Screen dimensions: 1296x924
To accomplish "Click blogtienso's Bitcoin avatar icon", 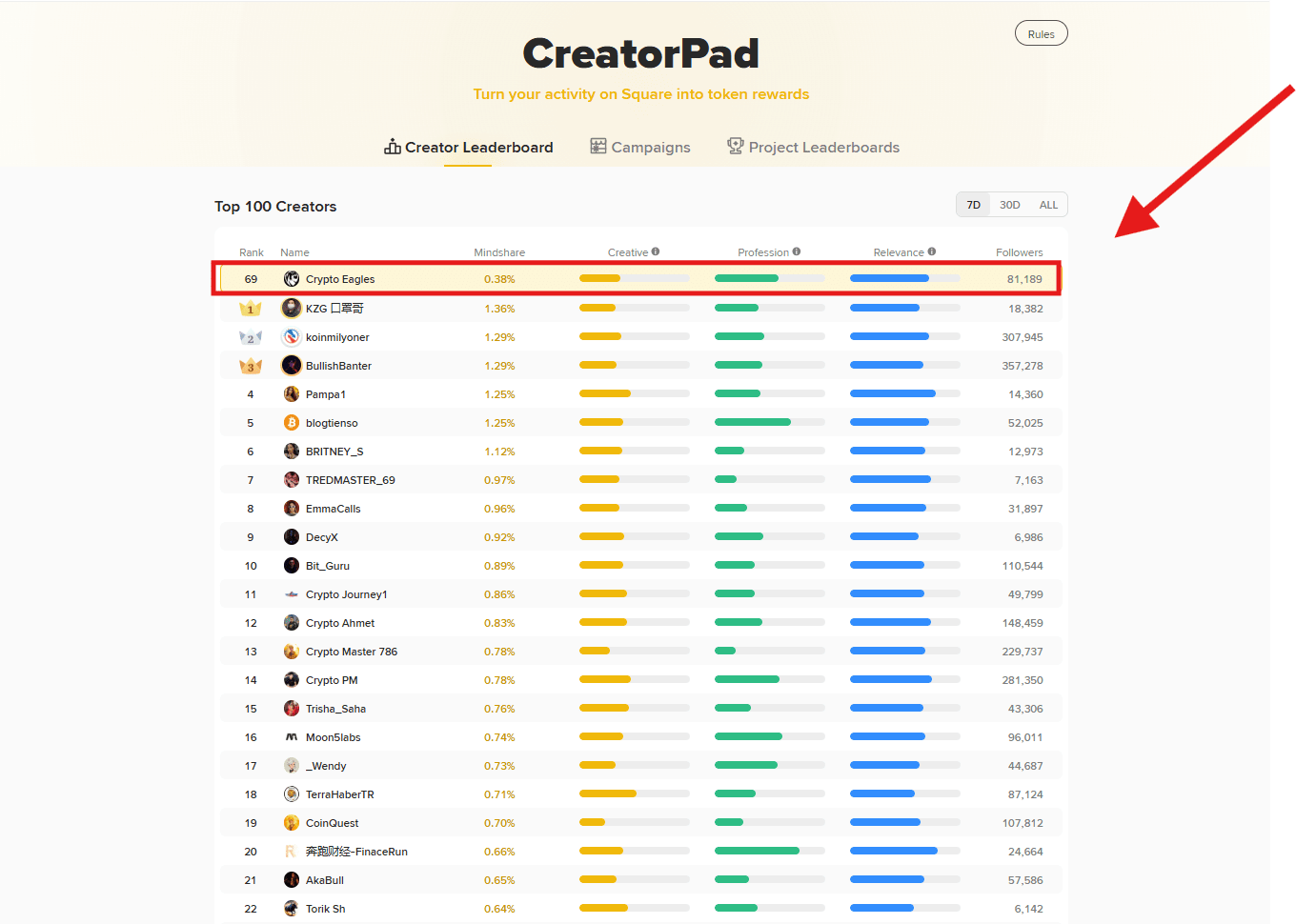I will click(x=292, y=423).
